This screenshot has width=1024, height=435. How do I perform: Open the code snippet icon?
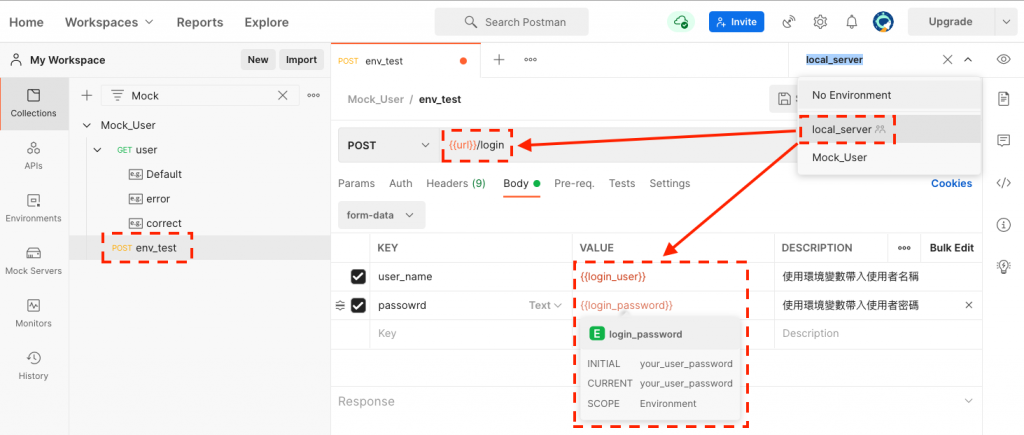click(x=1004, y=183)
